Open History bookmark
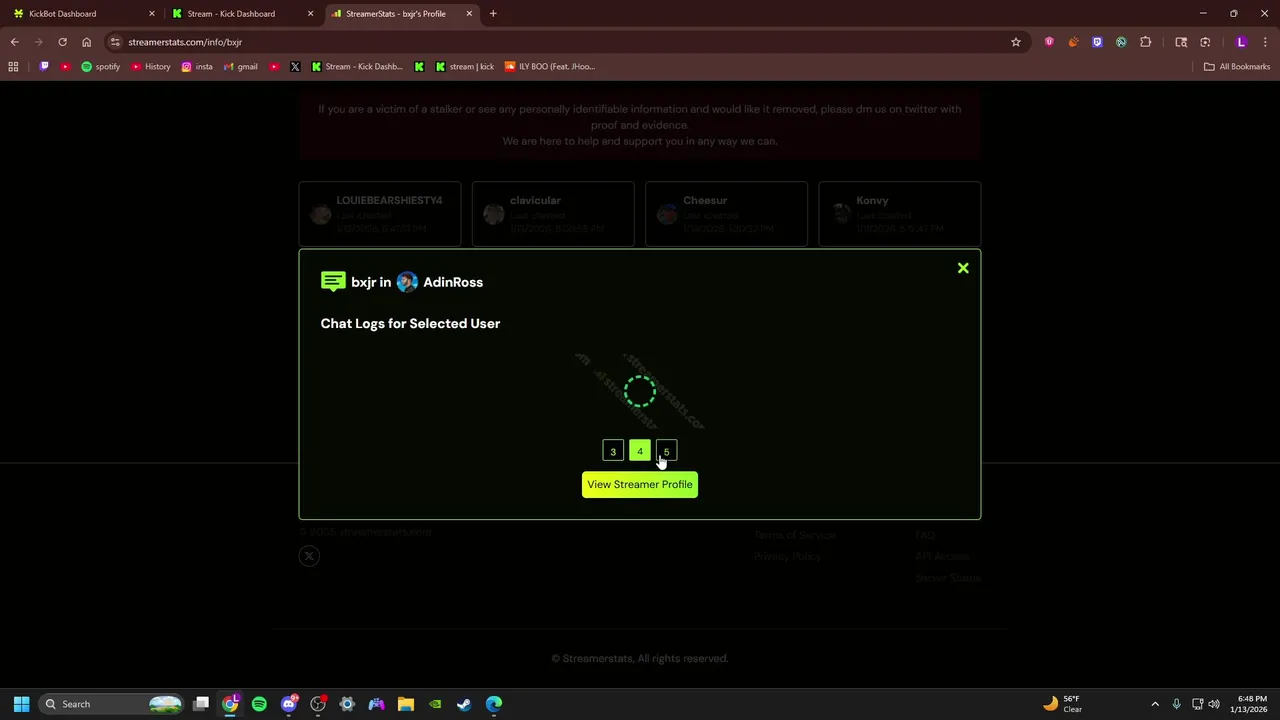Viewport: 1280px width, 720px height. pos(150,67)
